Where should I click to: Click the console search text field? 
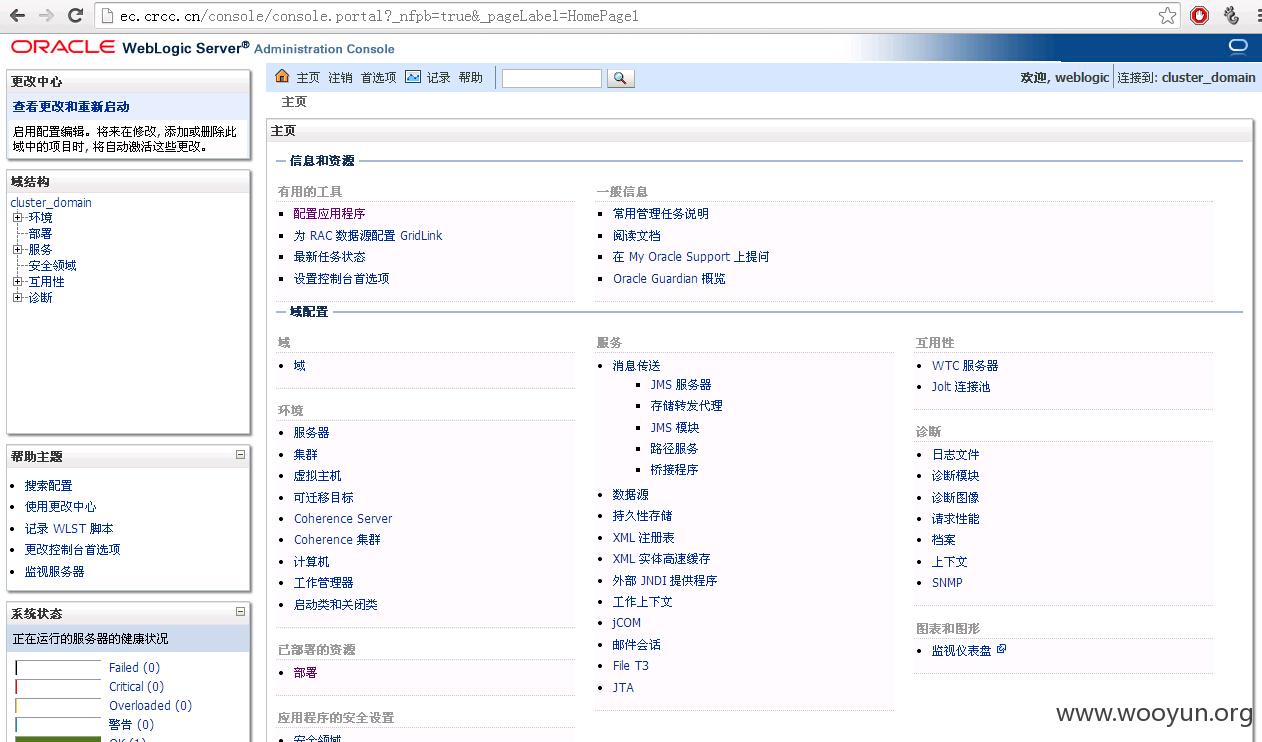click(x=552, y=78)
